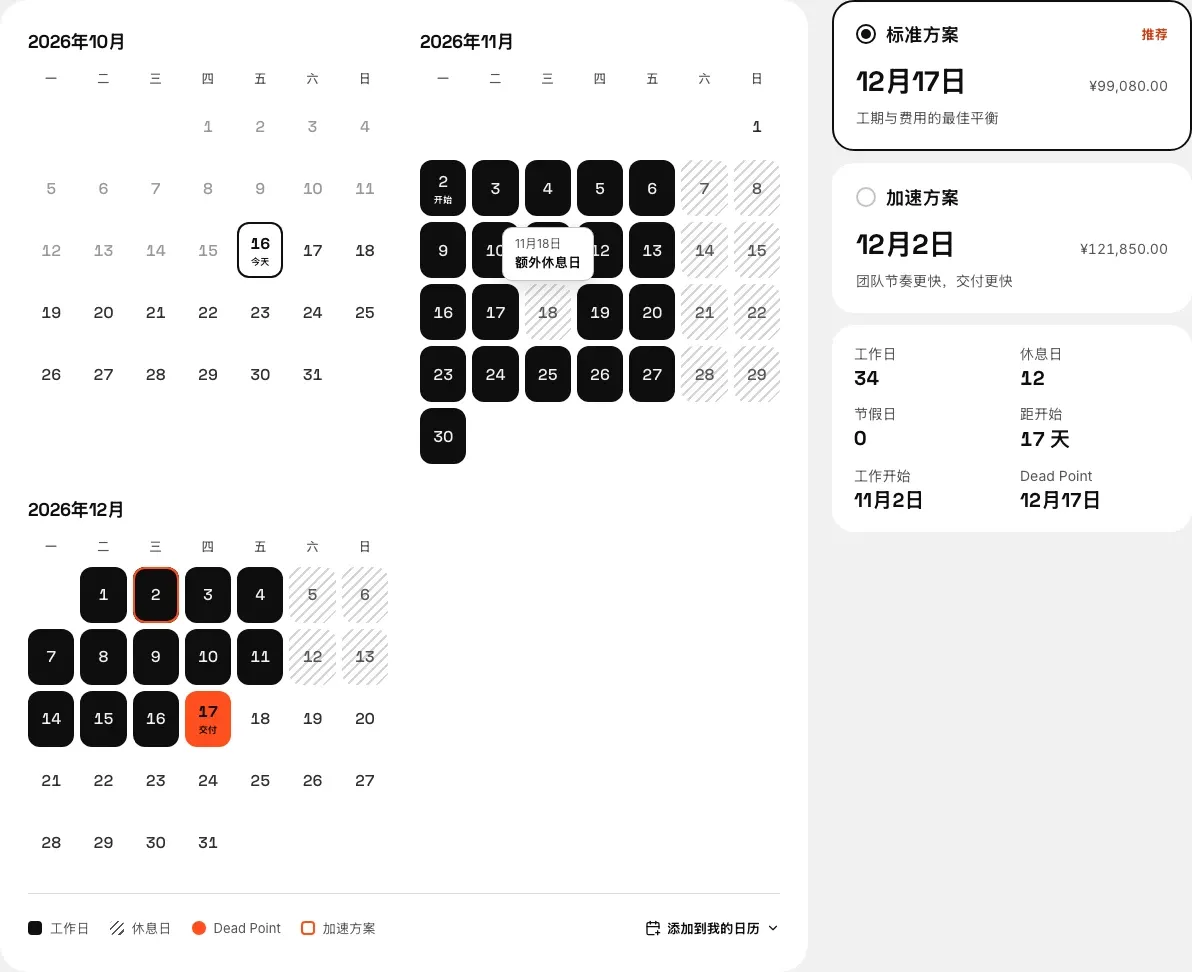
Task: Click the 12月17日 heading in the 标准方案 card
Action: pyautogui.click(x=910, y=81)
